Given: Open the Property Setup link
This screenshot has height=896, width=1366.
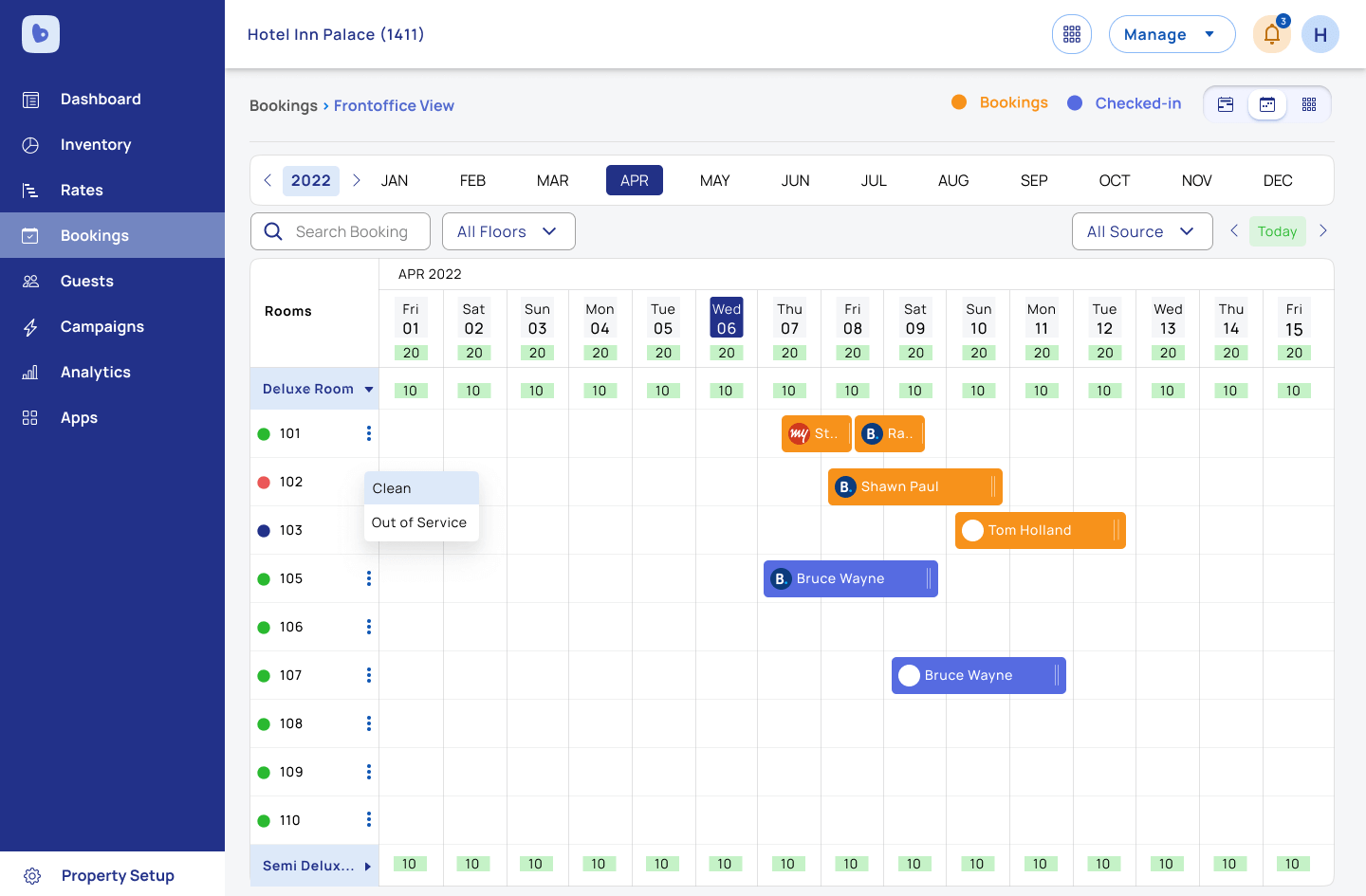Looking at the screenshot, I should tap(118, 876).
